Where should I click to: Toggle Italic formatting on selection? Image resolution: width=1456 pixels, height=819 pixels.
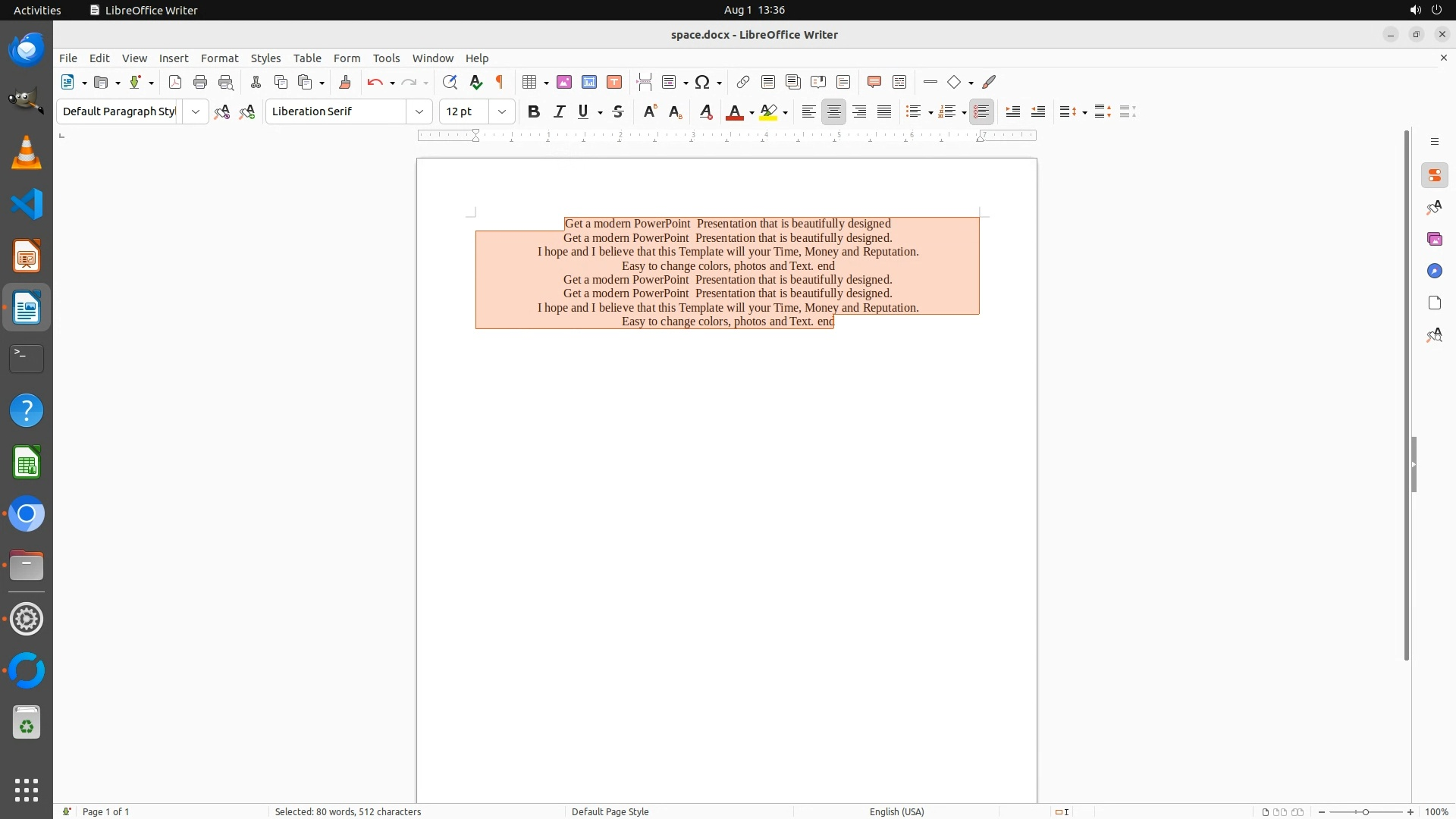point(560,111)
